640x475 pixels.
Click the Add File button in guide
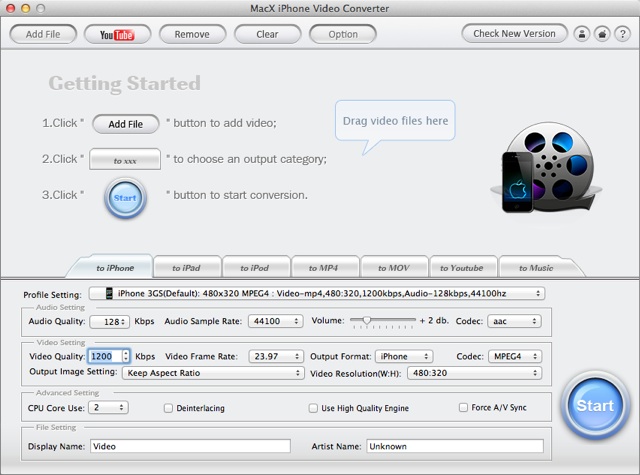click(x=126, y=124)
